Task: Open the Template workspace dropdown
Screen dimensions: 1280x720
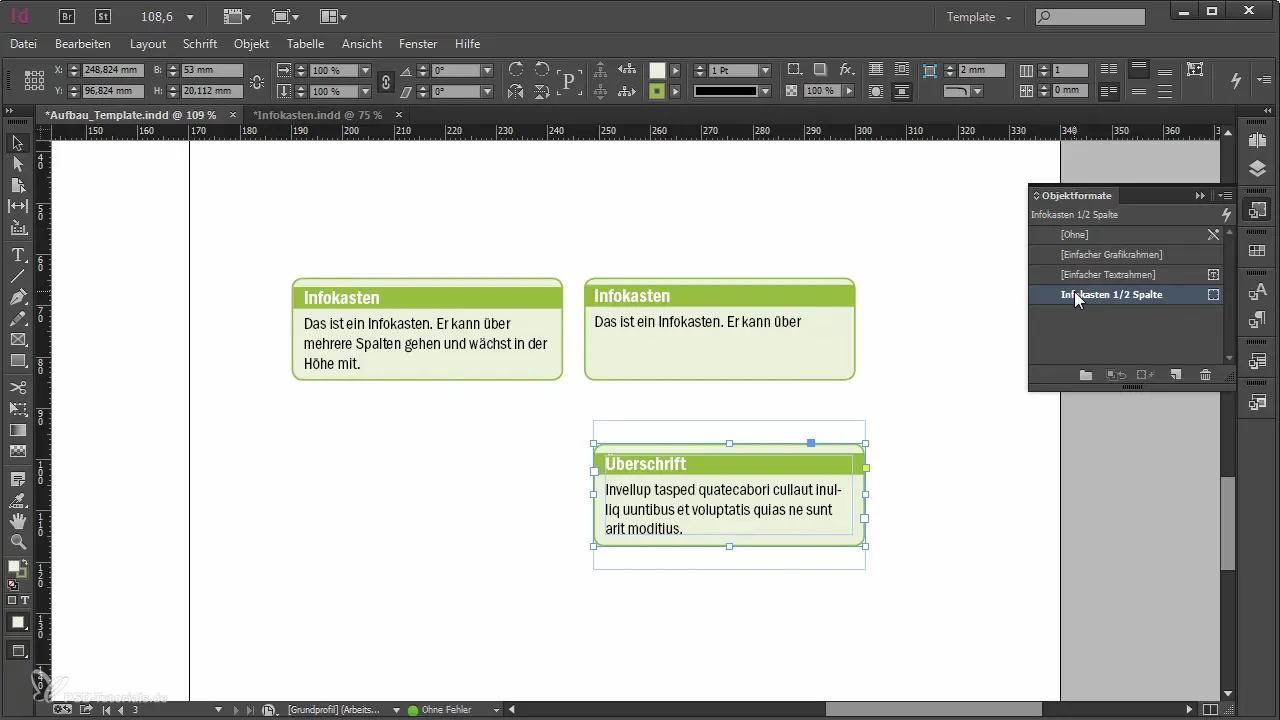Action: coord(979,17)
